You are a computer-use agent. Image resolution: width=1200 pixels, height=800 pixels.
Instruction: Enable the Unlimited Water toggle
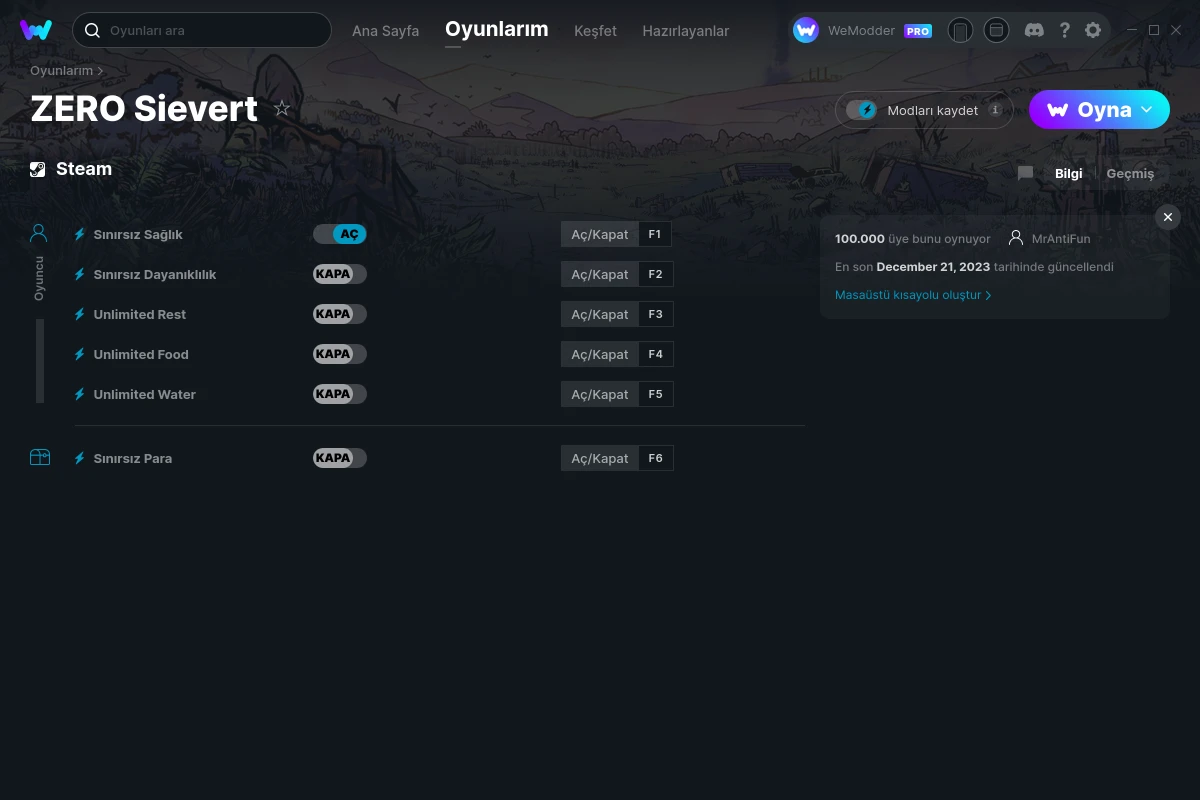(x=340, y=394)
